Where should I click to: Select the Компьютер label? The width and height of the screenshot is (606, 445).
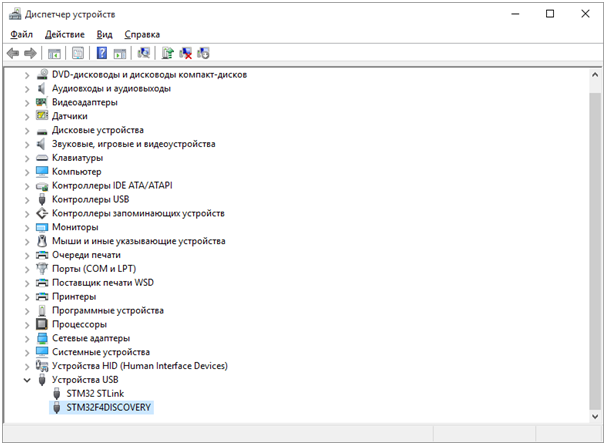coord(77,172)
